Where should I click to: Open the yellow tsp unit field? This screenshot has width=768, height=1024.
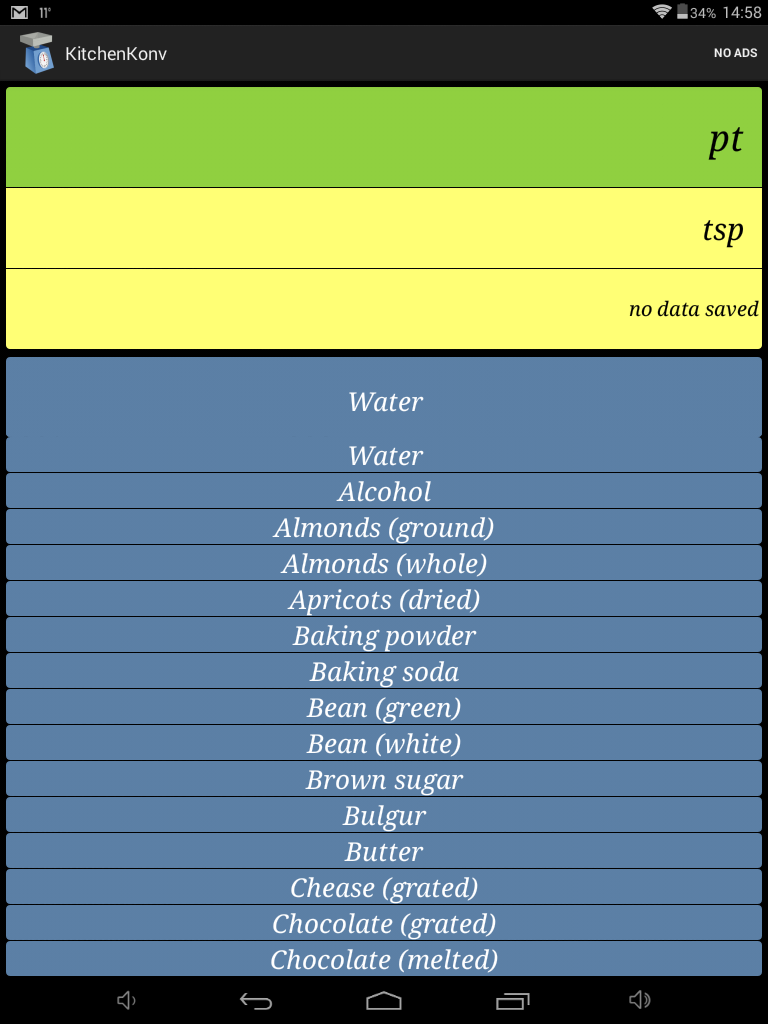384,229
